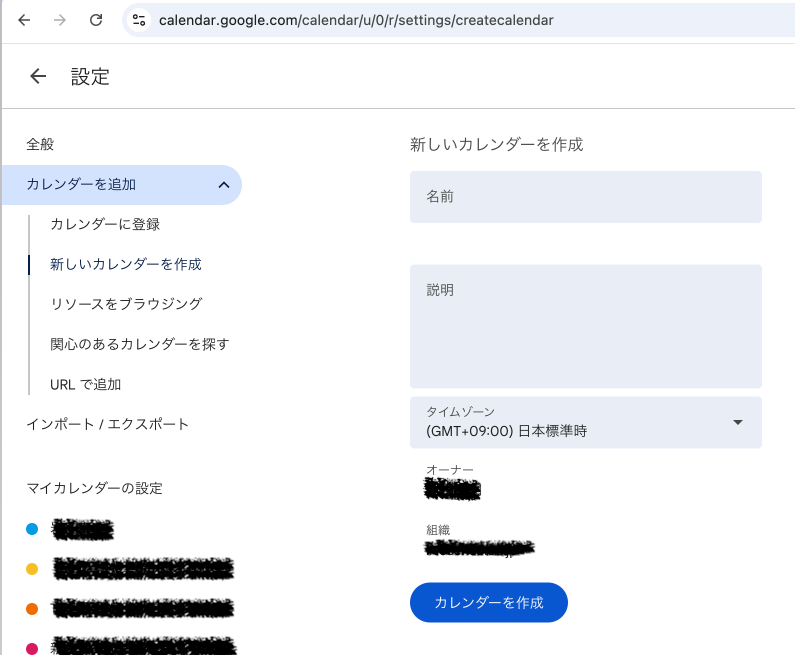Open リソースをブラウジング option

point(126,304)
